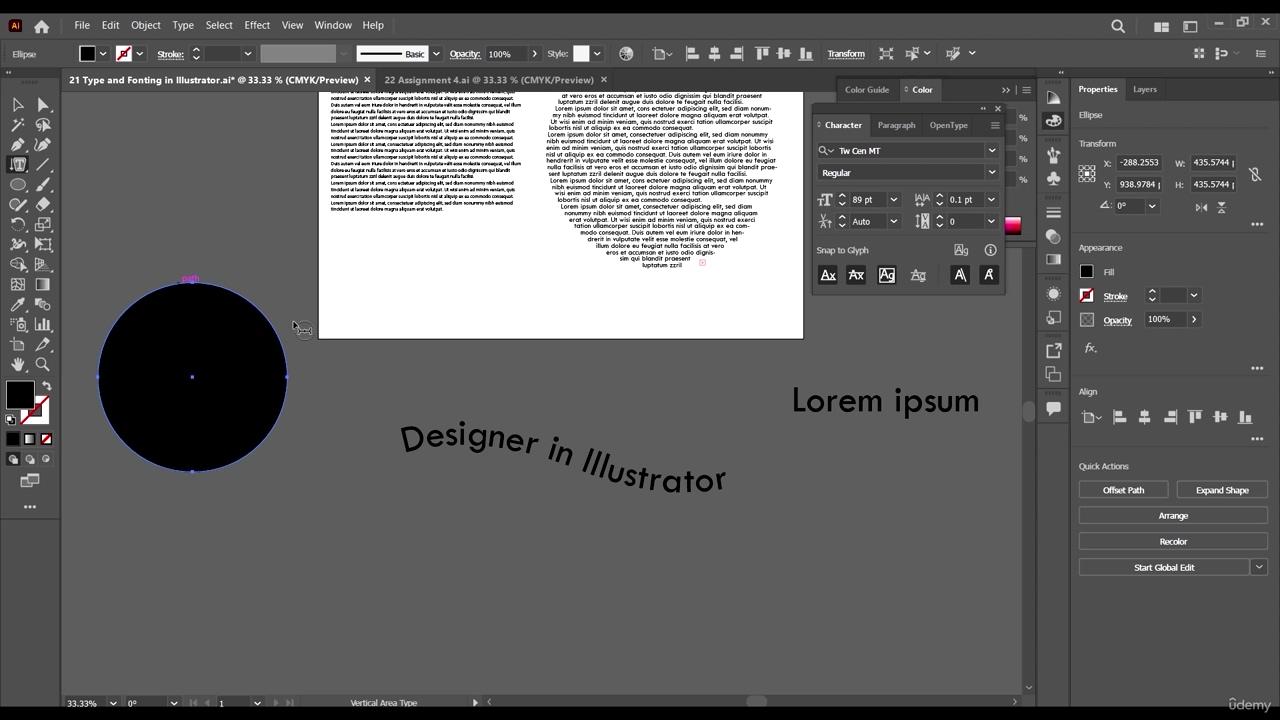Toggle Snap to Glyph angular guides
The width and height of the screenshot is (1280, 720).
960,275
